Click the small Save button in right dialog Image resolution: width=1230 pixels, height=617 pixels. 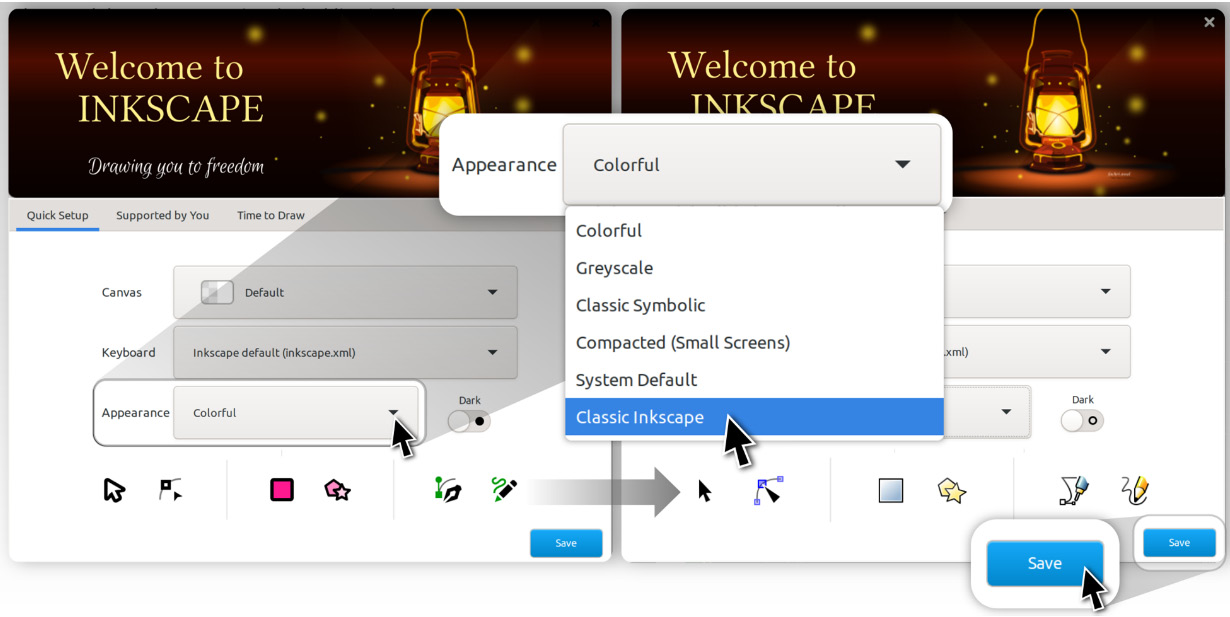click(x=1179, y=543)
